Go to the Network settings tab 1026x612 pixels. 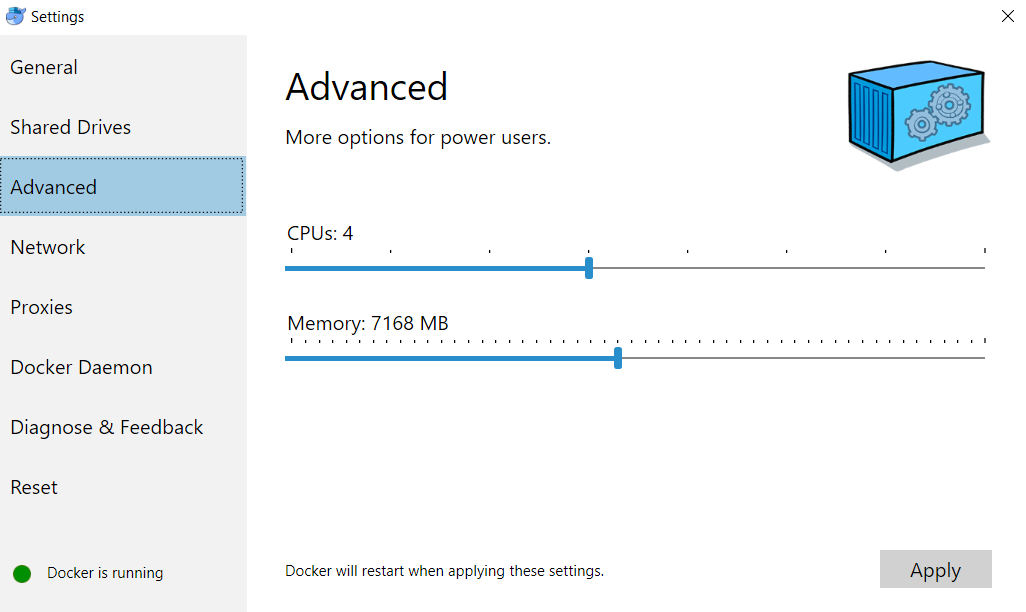tap(48, 247)
